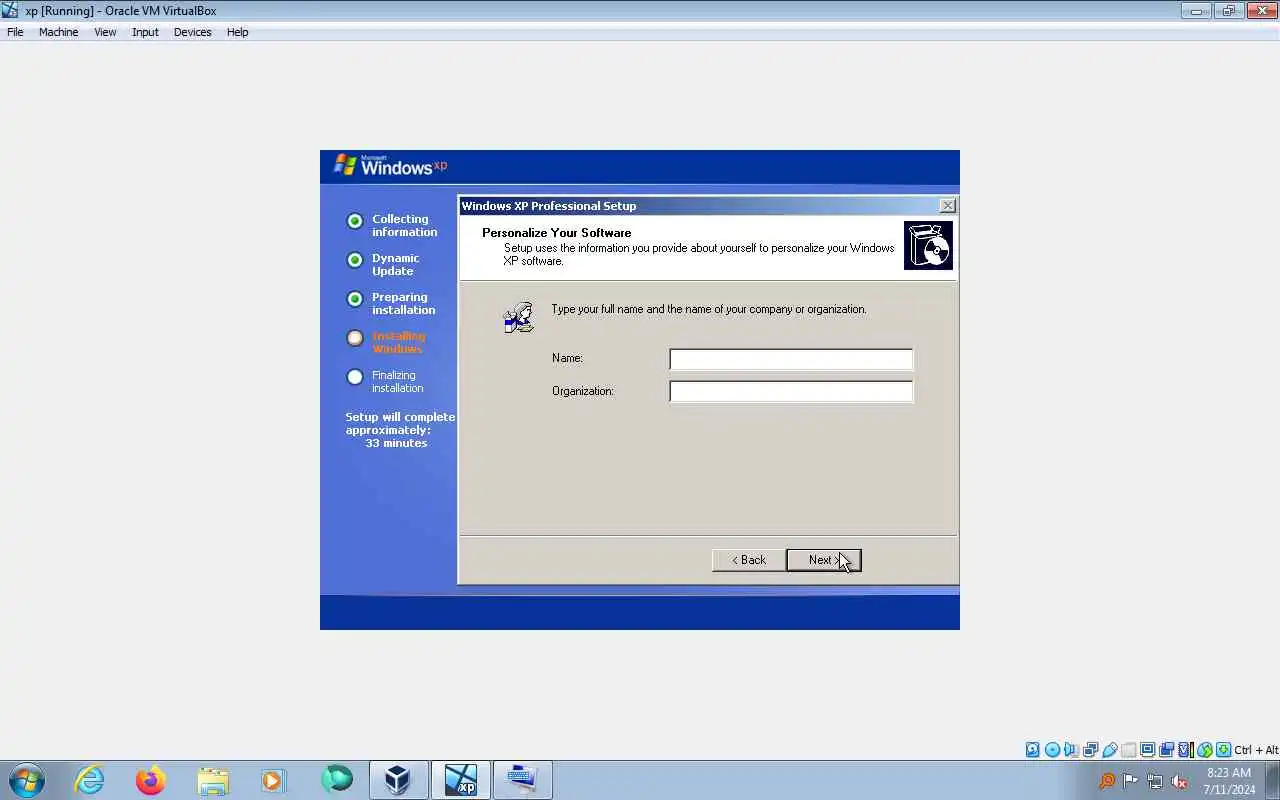
Task: Click into the Organization text field
Action: click(791, 391)
